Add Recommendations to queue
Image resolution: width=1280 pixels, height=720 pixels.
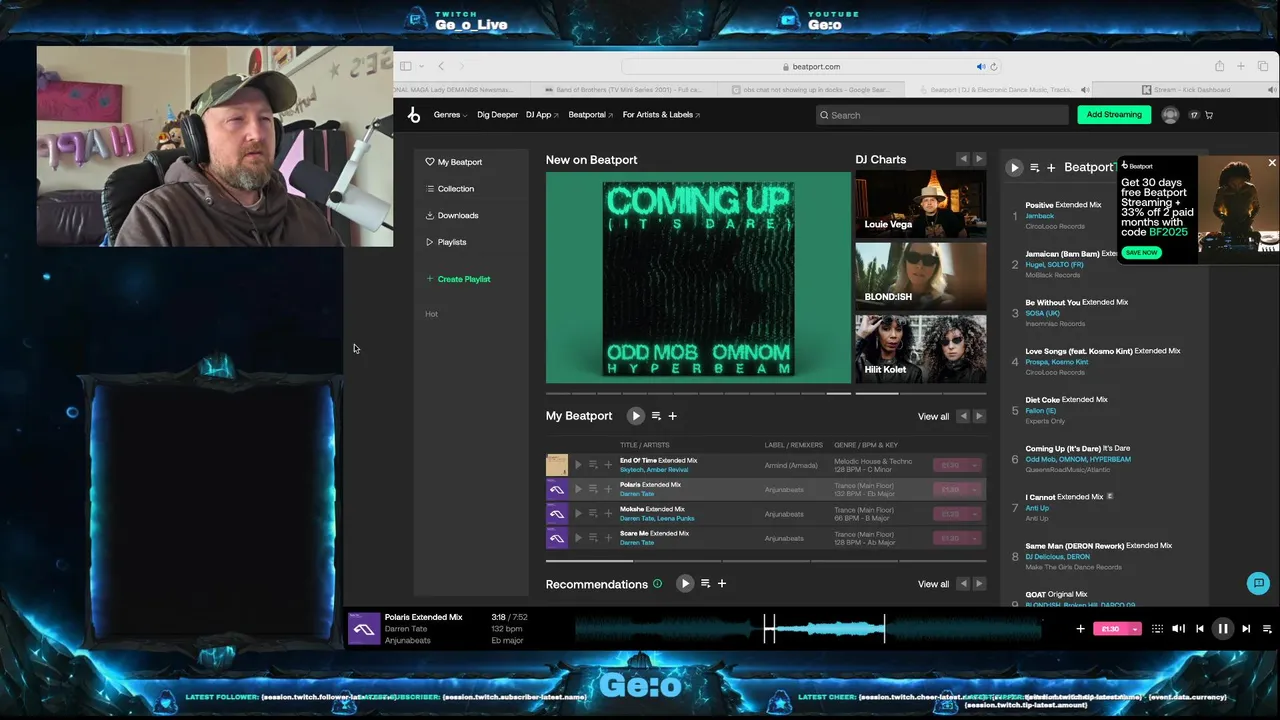705,584
